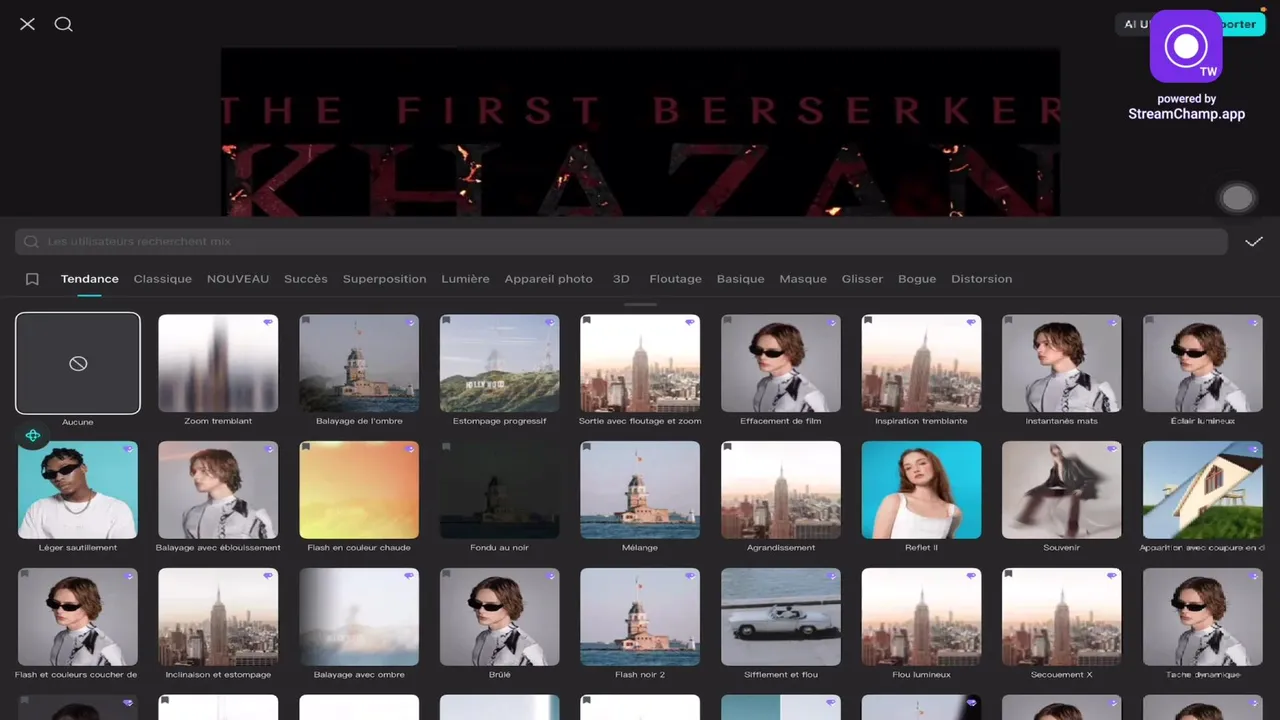Open the Distorsion category
Viewport: 1280px width, 720px height.
point(982,279)
